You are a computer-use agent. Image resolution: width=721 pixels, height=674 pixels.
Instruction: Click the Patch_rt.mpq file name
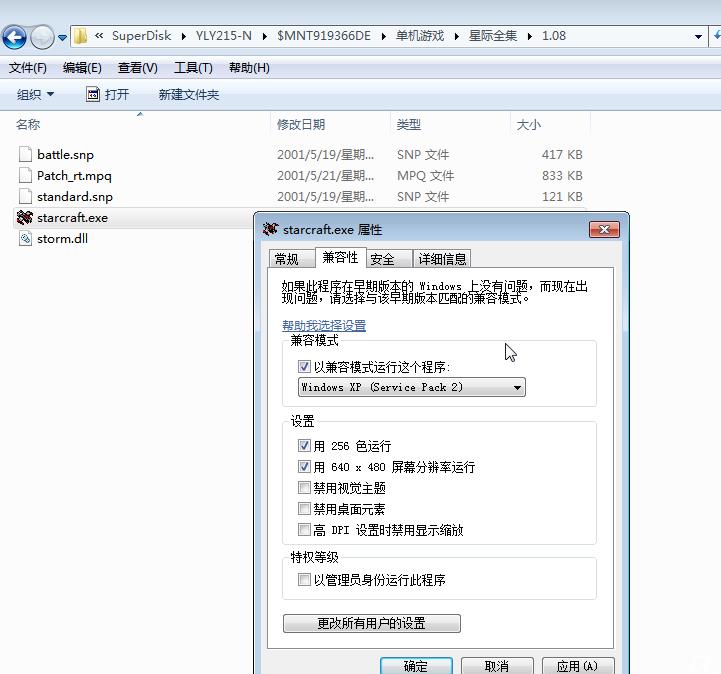[74, 176]
